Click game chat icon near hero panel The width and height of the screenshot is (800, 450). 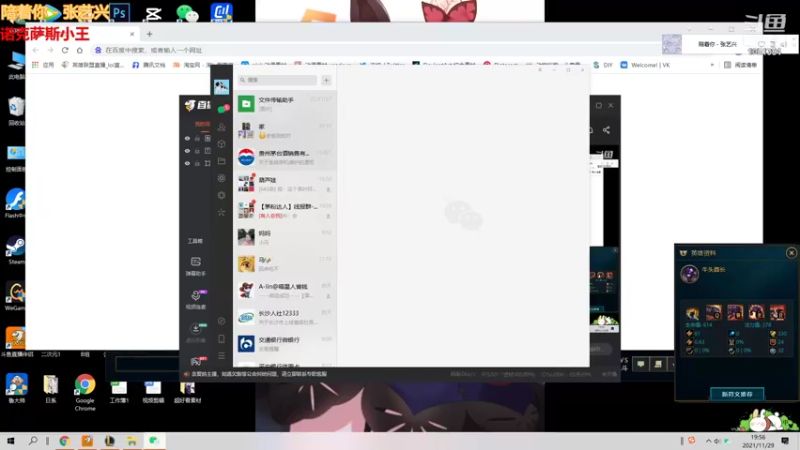point(640,364)
